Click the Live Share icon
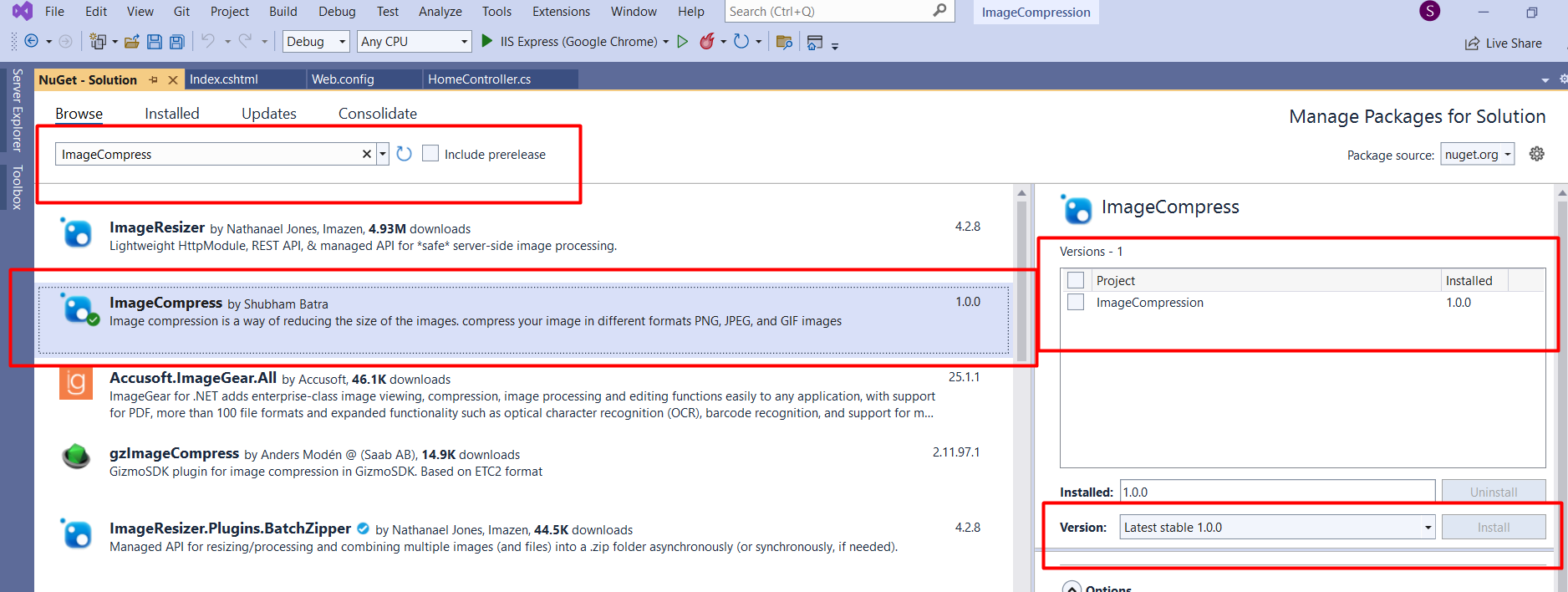This screenshot has width=1568, height=592. (x=1472, y=43)
